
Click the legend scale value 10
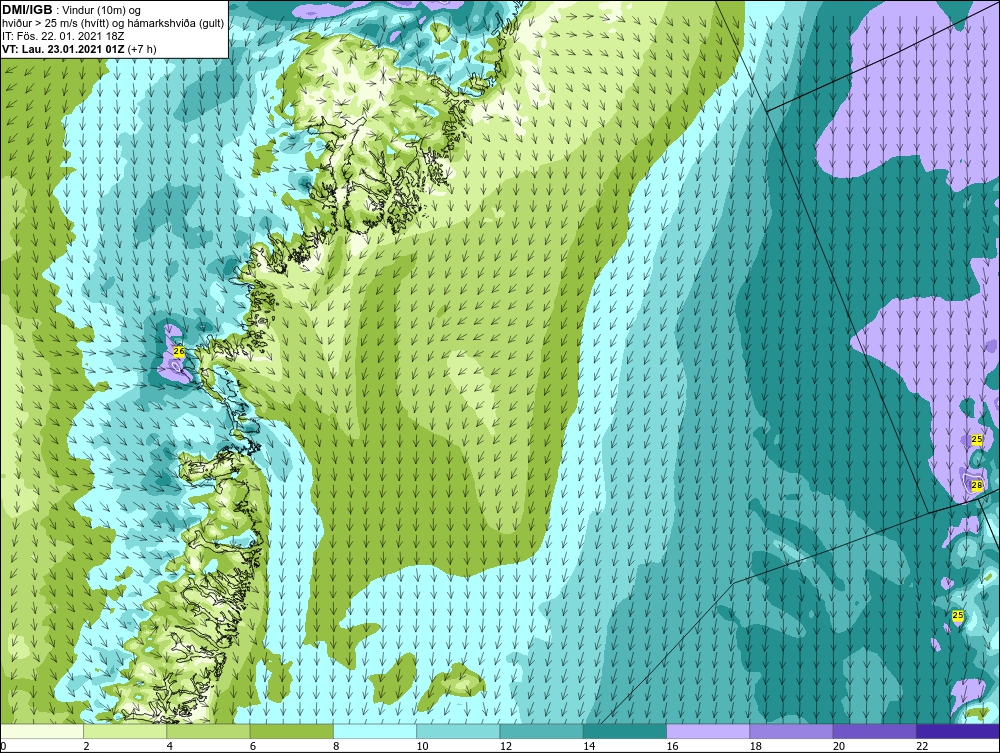pos(422,747)
